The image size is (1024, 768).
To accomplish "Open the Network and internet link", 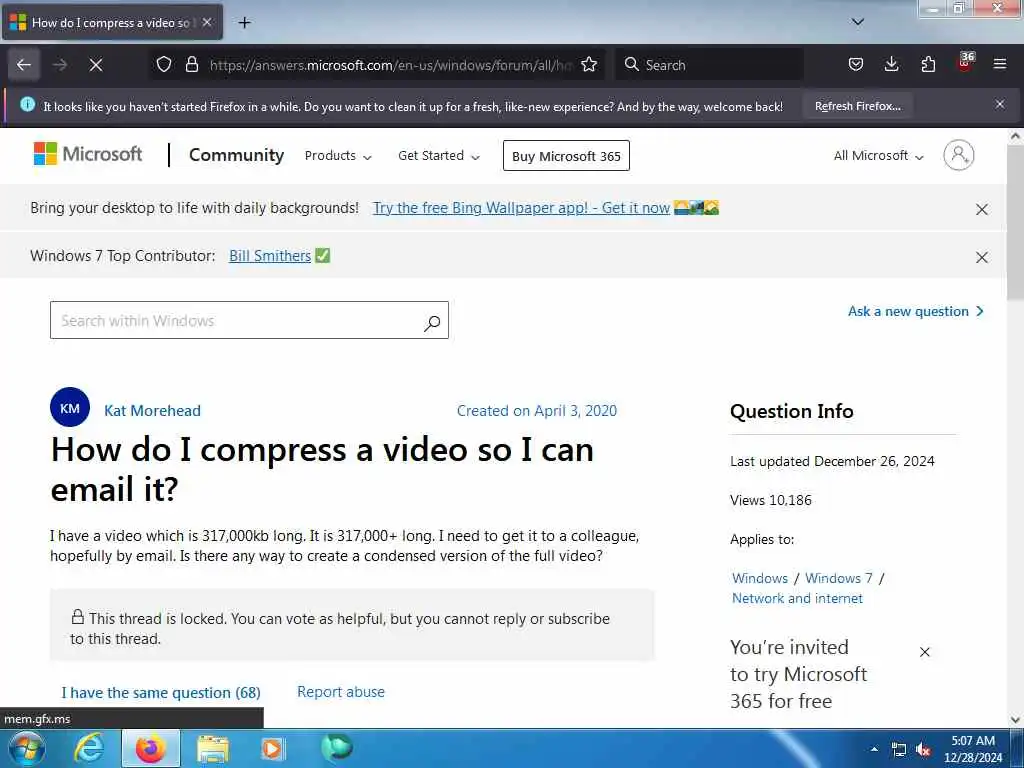I will [797, 598].
